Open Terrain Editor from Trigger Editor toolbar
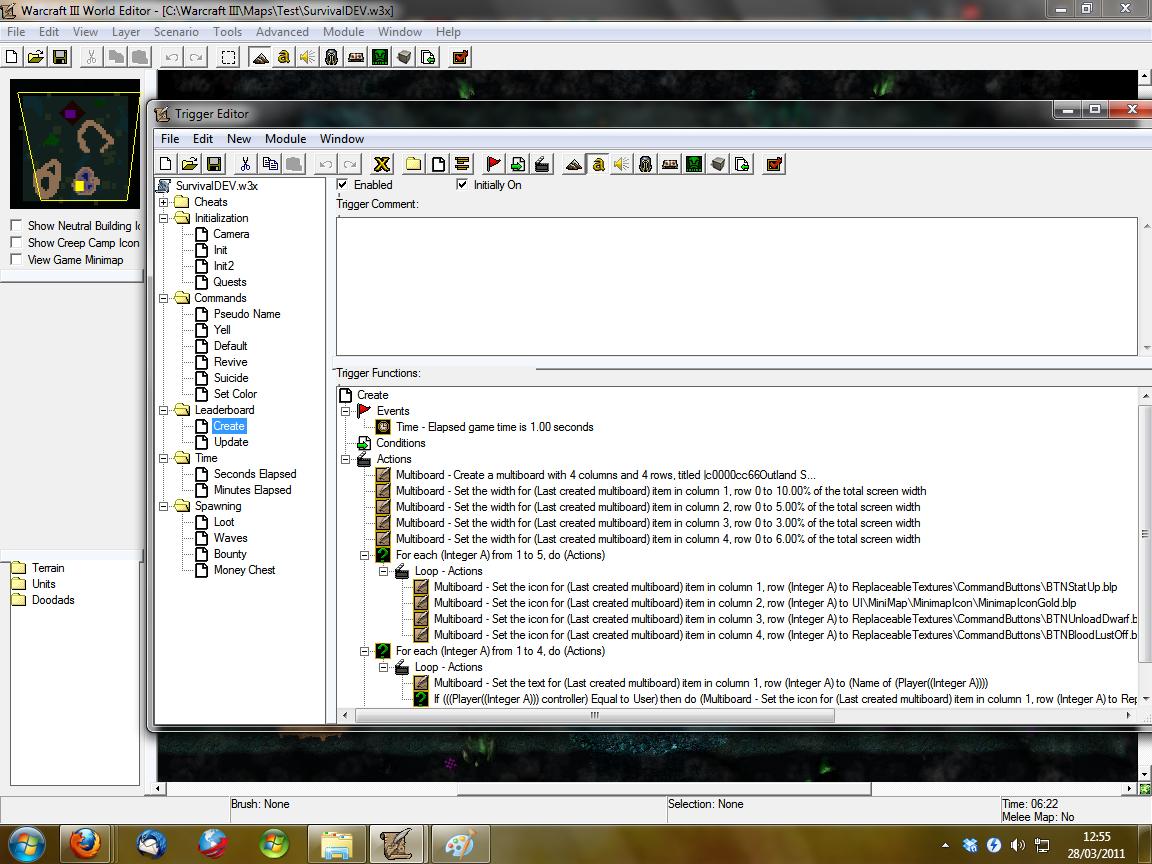 [574, 164]
